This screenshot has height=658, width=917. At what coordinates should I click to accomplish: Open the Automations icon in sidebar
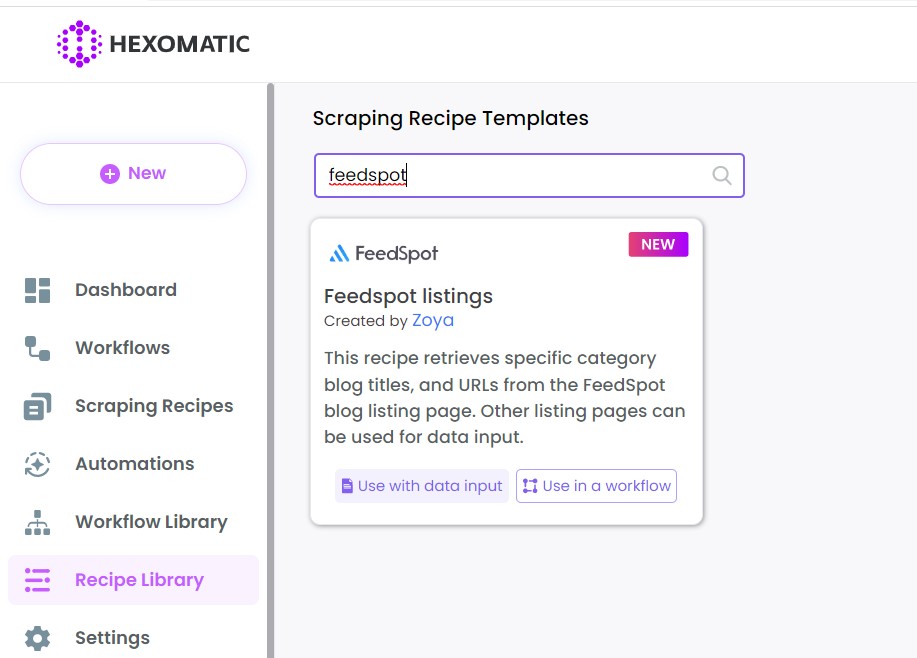[37, 464]
